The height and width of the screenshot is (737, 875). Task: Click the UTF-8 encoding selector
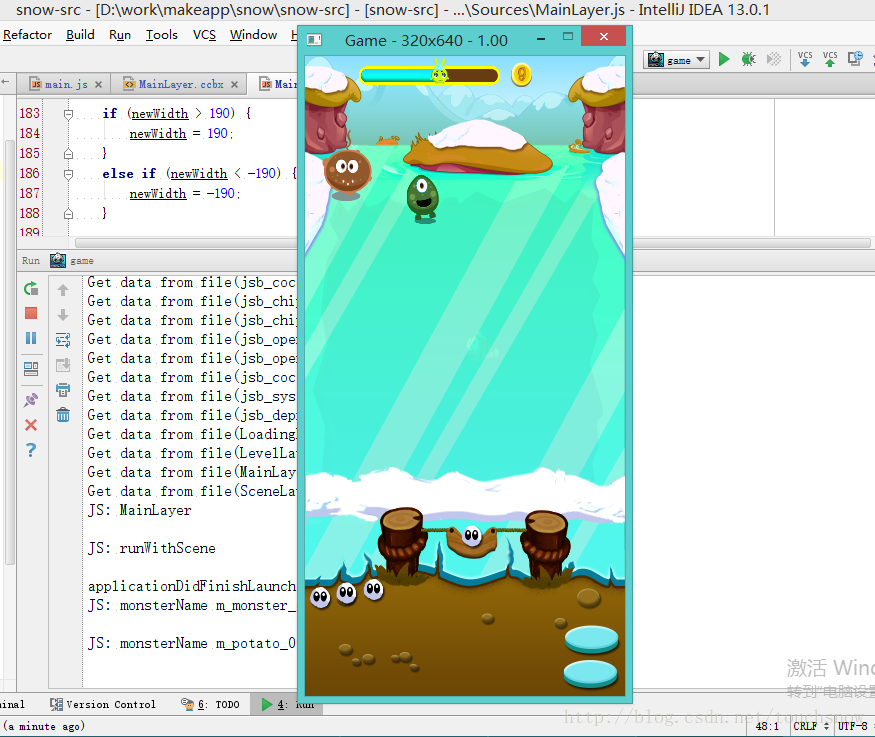pos(853,726)
